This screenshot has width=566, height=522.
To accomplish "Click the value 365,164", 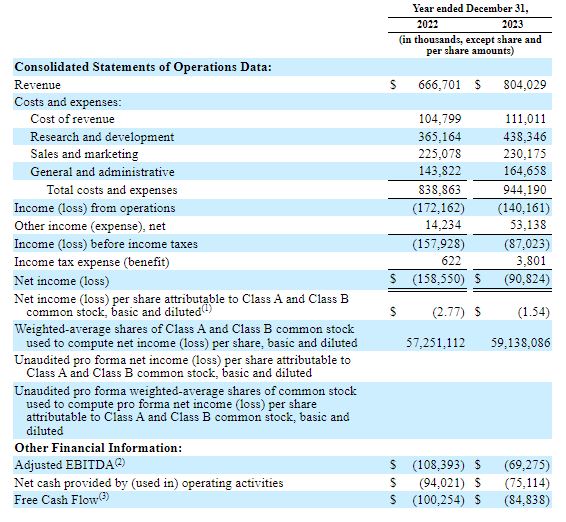I will tap(440, 136).
